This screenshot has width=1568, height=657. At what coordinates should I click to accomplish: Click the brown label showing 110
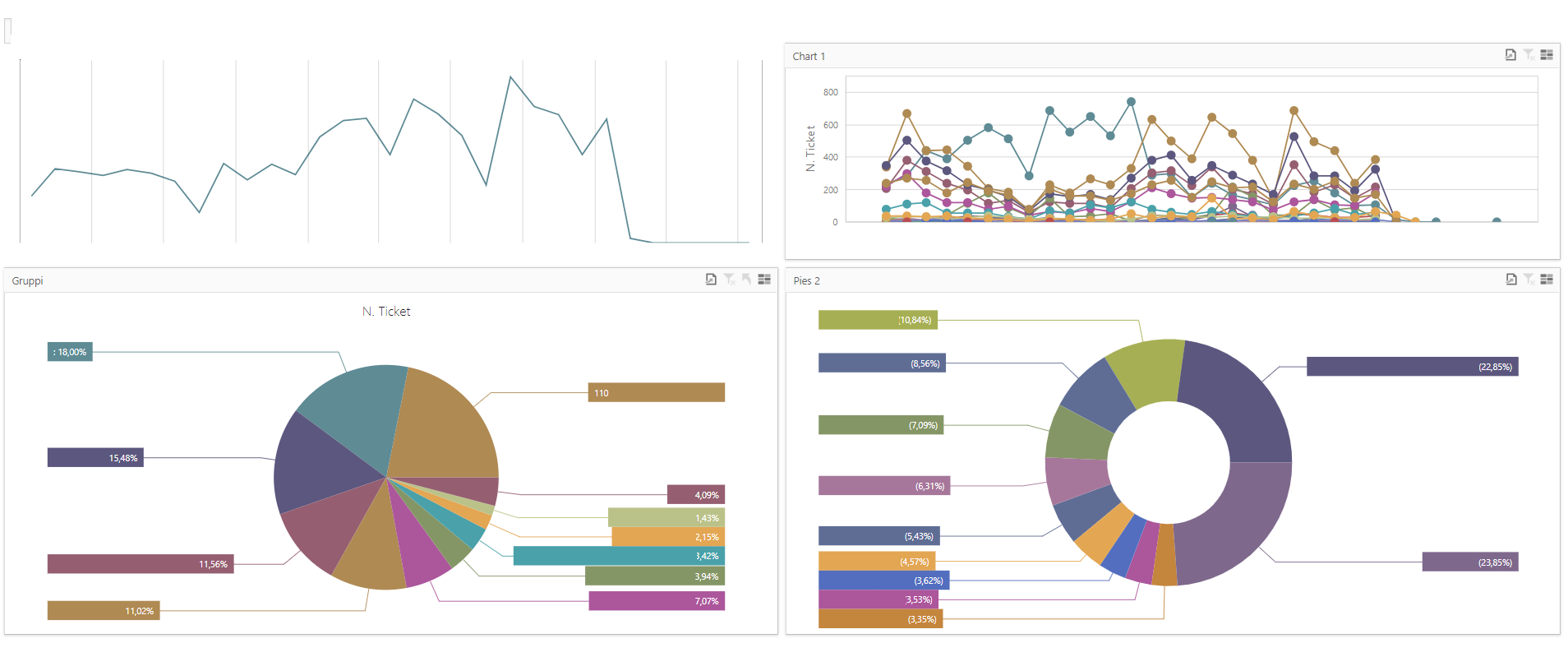(656, 393)
